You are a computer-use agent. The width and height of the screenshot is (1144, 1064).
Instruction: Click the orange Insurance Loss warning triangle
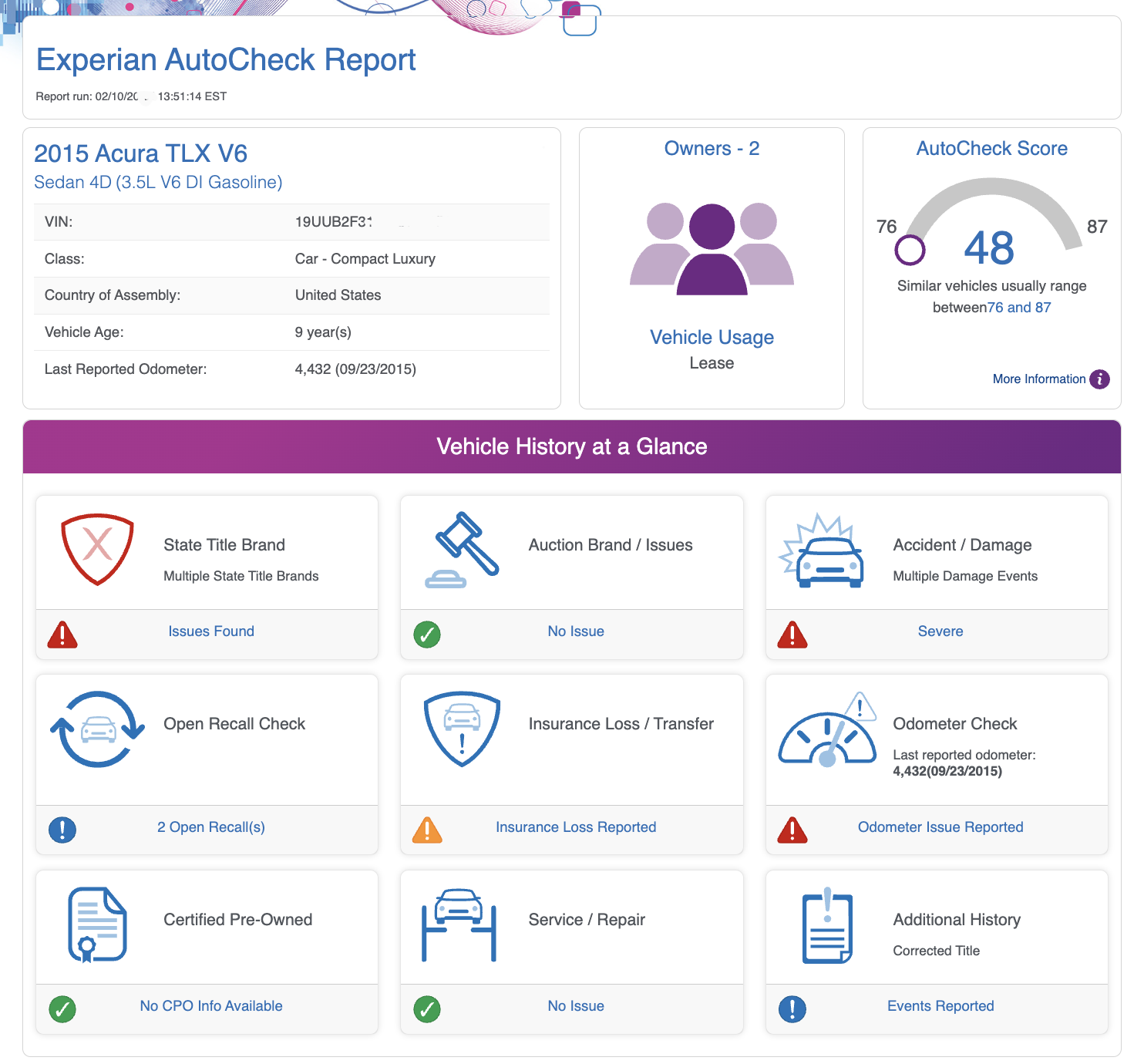(x=427, y=829)
